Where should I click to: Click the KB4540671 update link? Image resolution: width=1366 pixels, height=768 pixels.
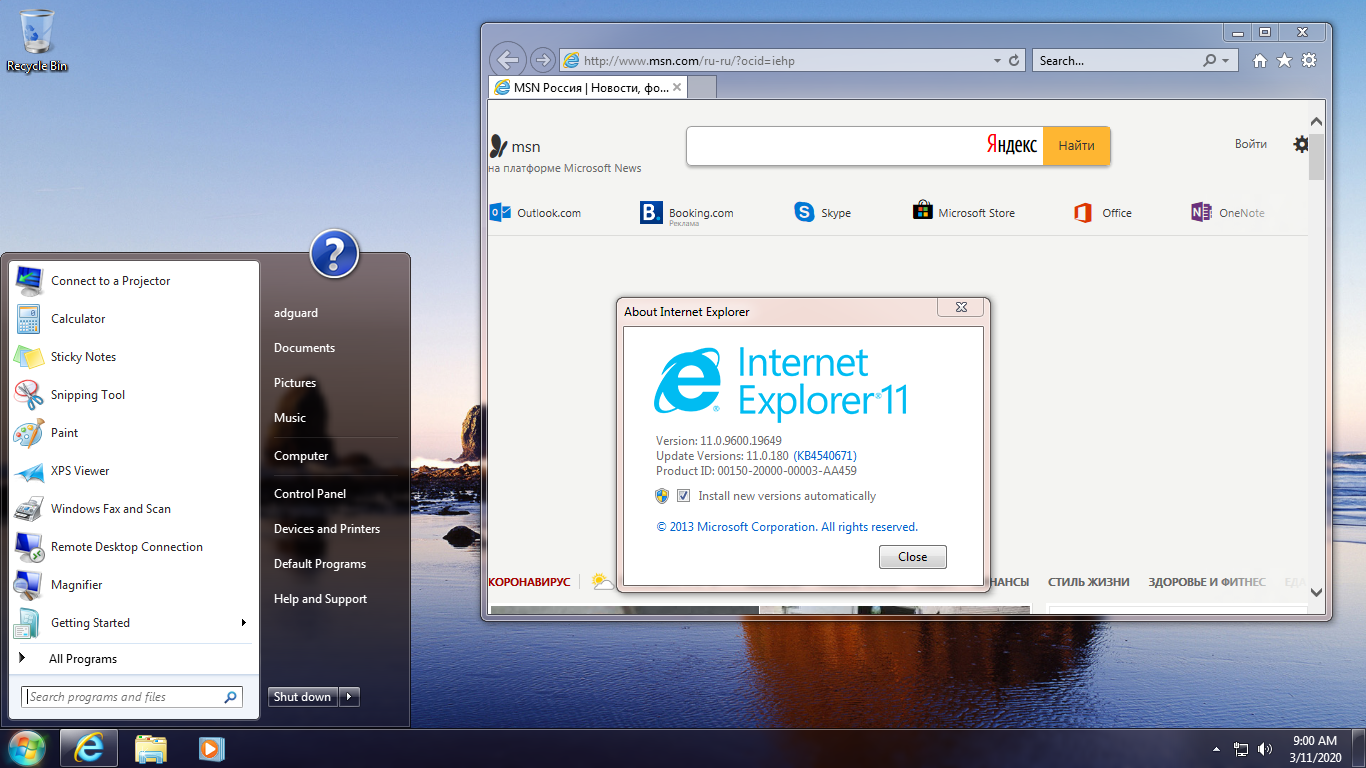[x=825, y=456]
